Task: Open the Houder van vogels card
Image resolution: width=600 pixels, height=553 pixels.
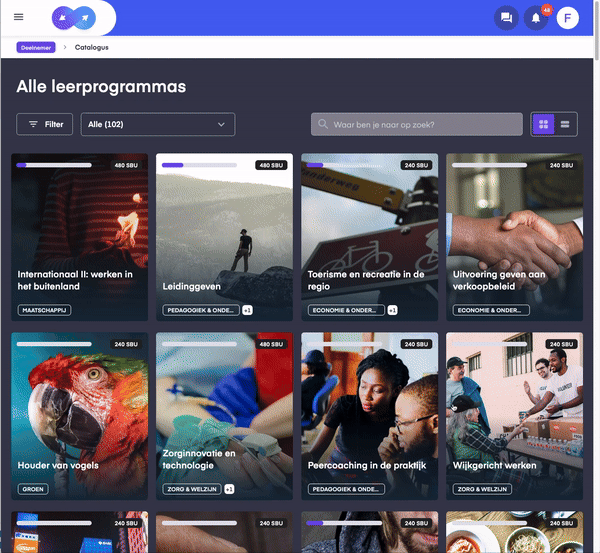Action: coord(80,416)
